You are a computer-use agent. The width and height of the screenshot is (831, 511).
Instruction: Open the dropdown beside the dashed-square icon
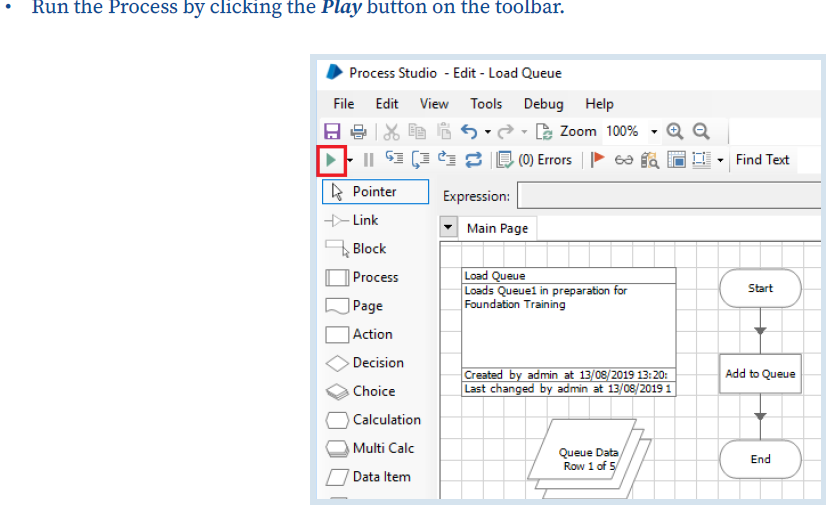(x=720, y=160)
